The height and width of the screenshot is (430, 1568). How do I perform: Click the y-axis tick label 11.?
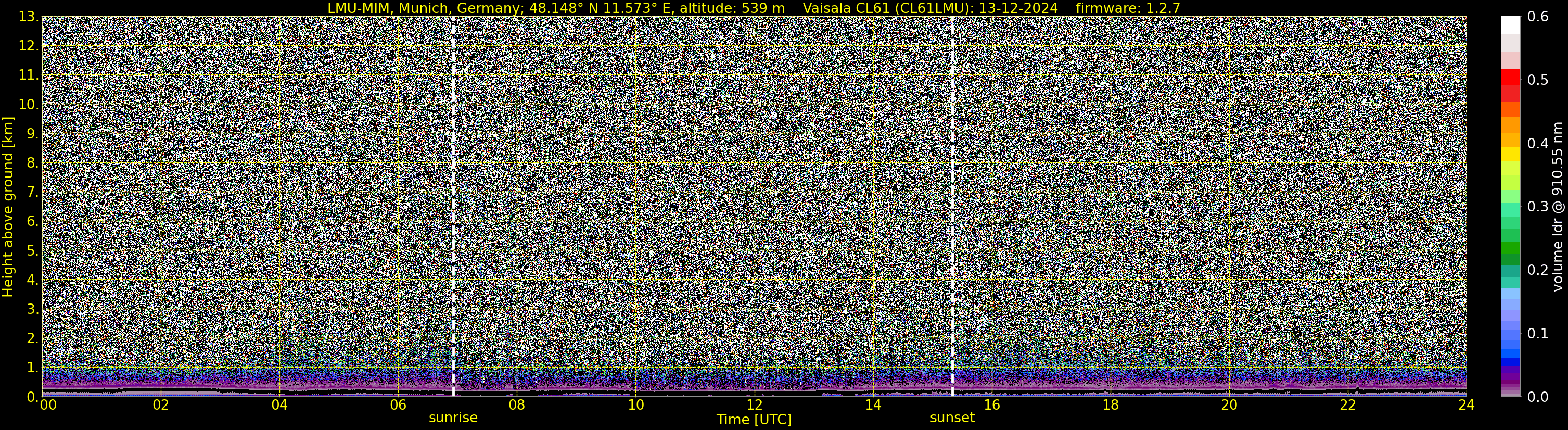[x=29, y=75]
